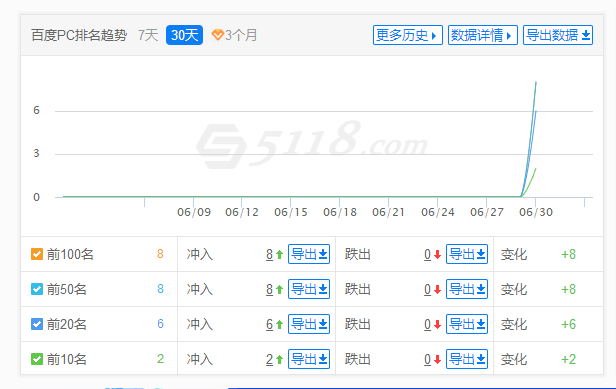
Task: Click 冲入 count 6 in 前20名 row
Action: point(270,325)
